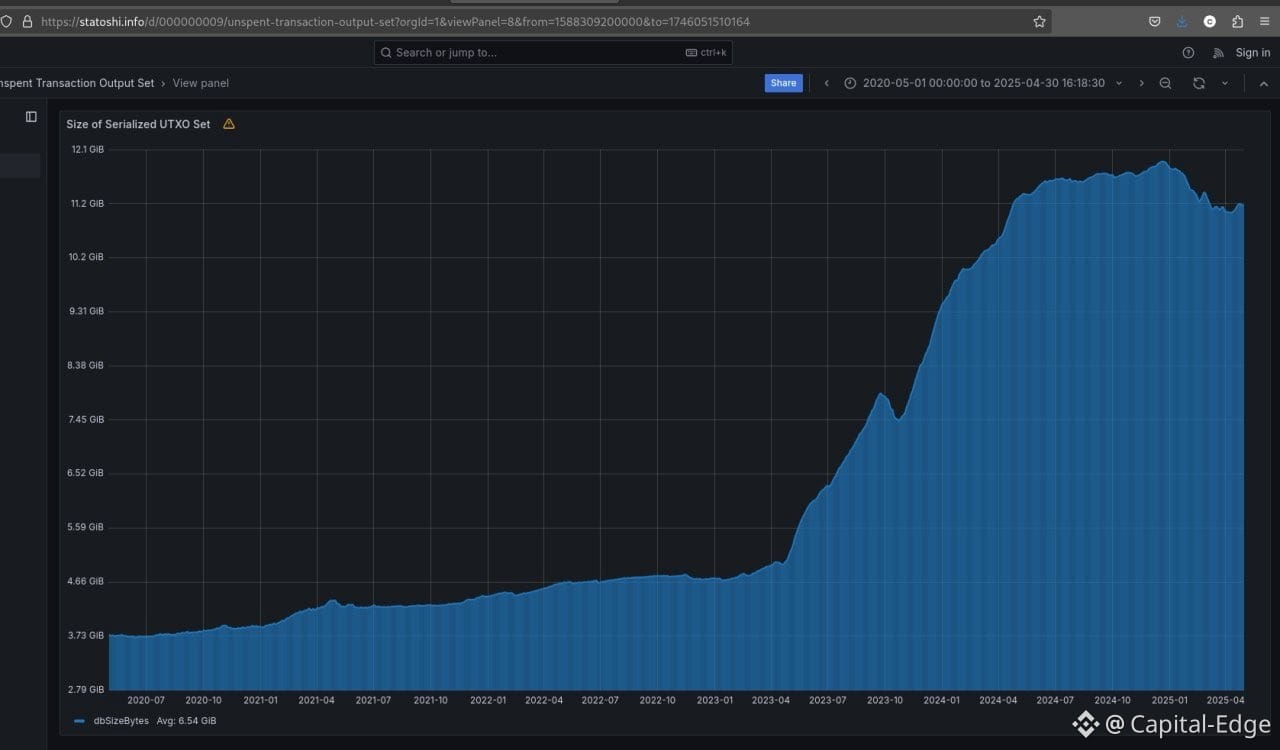Open the Save to Pocket icon
The width and height of the screenshot is (1280, 750).
[x=1154, y=21]
